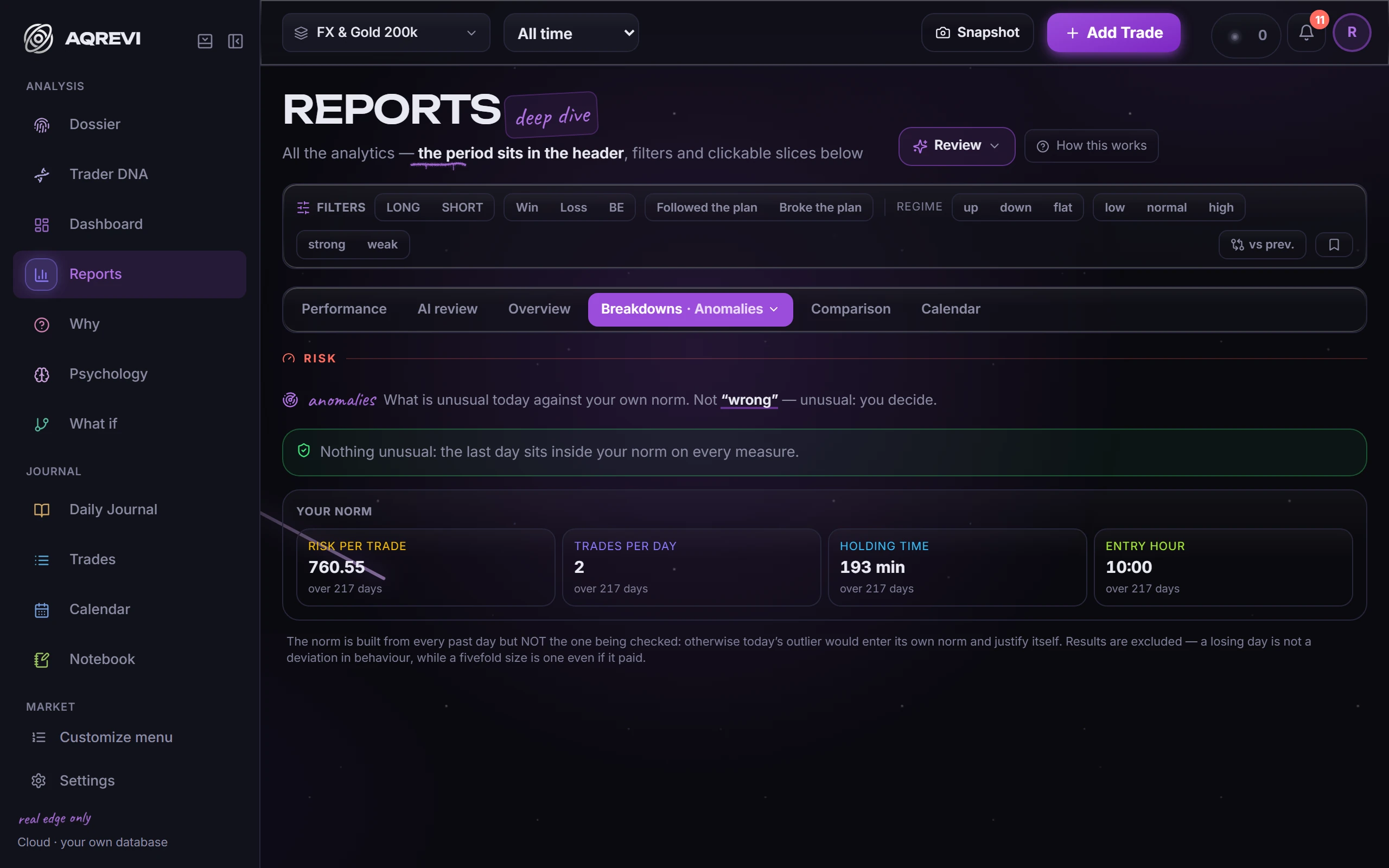Enable the high volatility regime filter
Screen dimensions: 1389x868
coord(1220,207)
